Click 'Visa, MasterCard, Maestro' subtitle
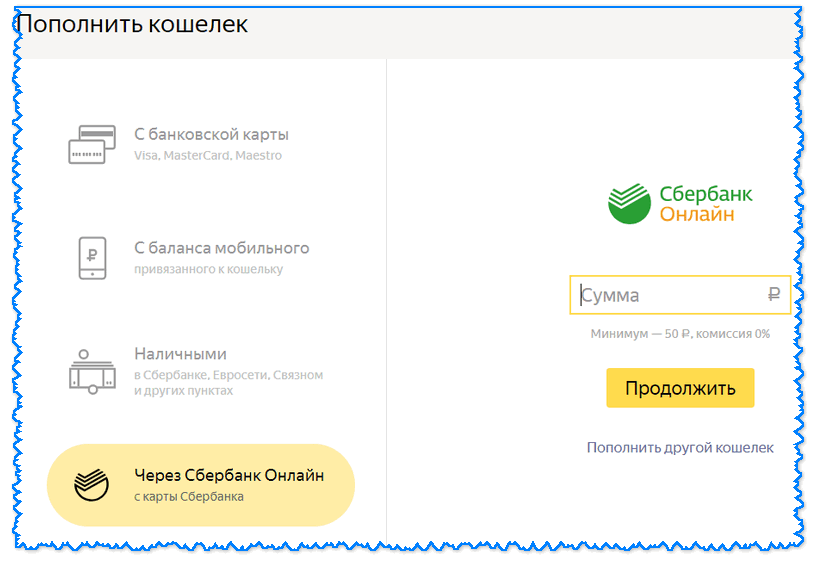The image size is (816, 563). [208, 156]
